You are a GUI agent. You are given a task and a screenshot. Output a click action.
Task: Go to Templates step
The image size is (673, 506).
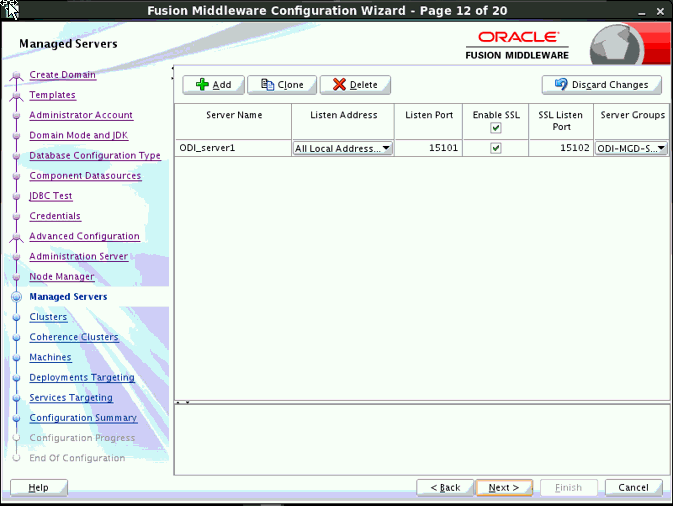tap(52, 95)
